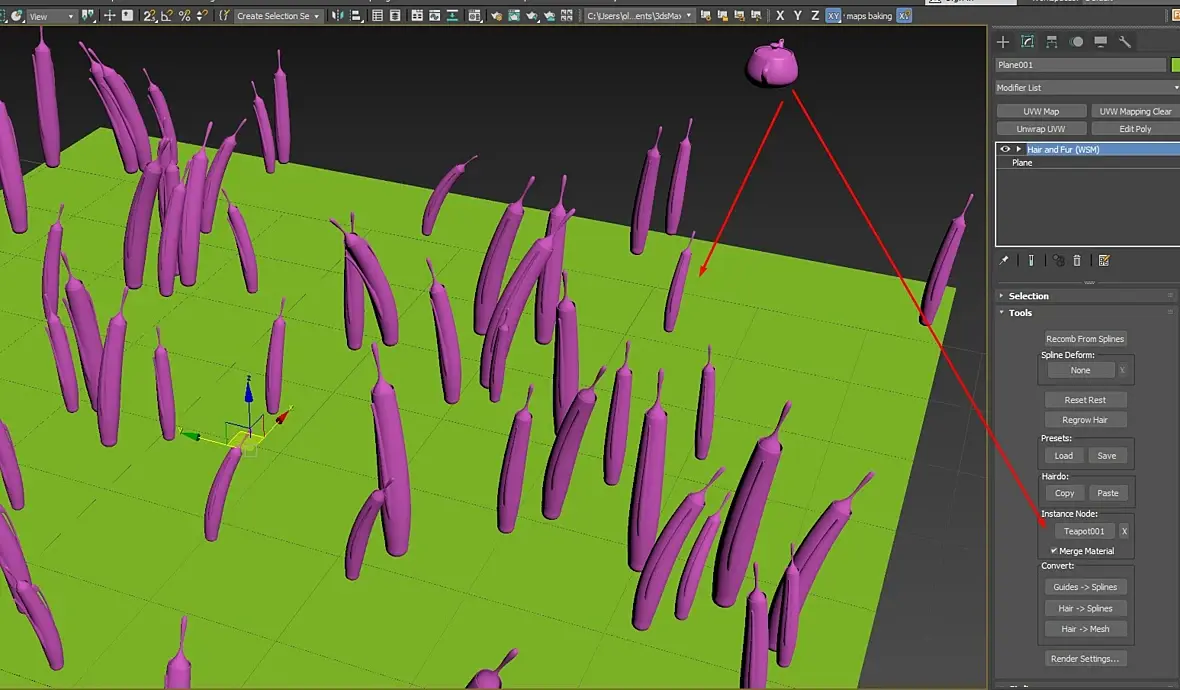Open Configure Modifier Sets icon
1180x690 pixels.
1104,260
